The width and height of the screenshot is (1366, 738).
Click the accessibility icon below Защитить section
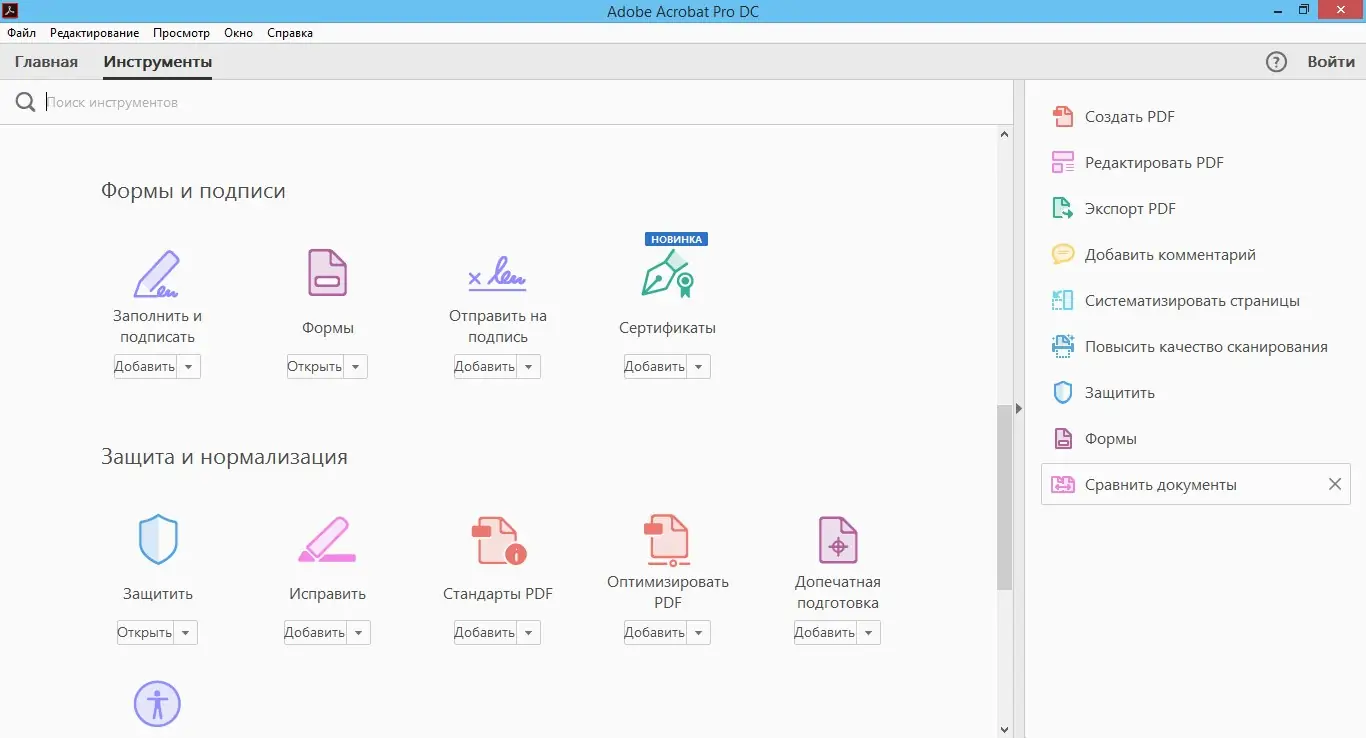tap(157, 704)
